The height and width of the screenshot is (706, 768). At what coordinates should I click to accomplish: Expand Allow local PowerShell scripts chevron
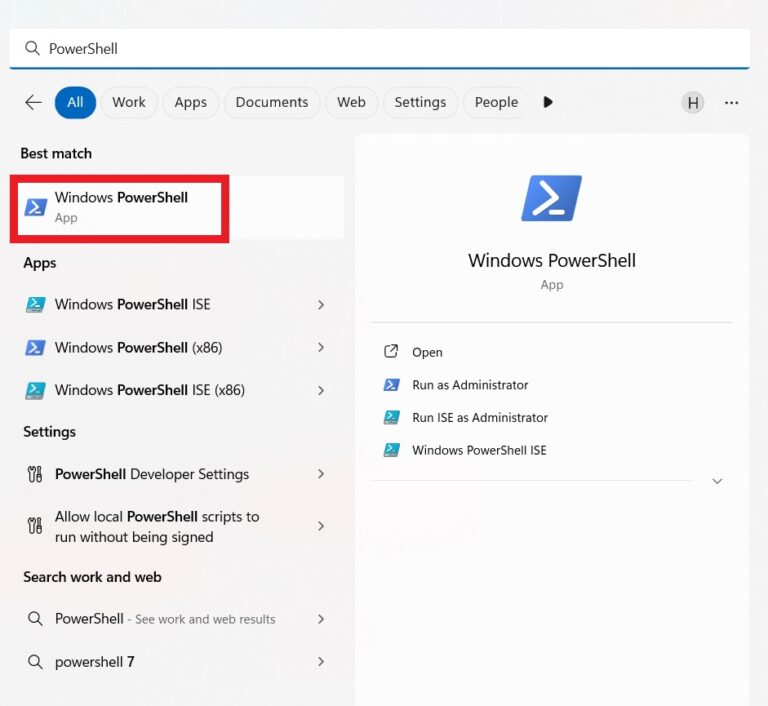[321, 526]
